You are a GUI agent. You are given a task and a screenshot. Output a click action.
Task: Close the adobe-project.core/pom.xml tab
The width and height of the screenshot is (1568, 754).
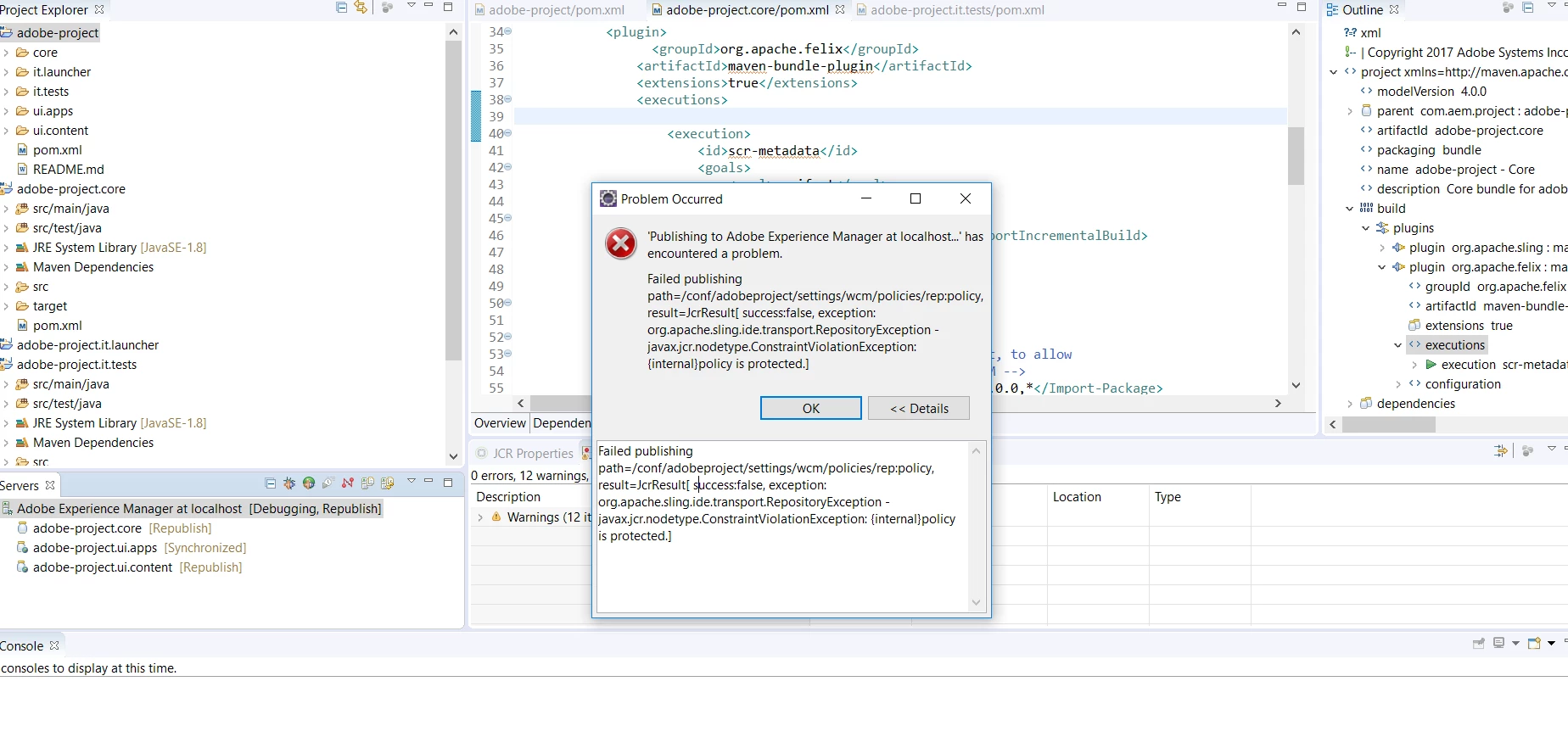click(840, 9)
